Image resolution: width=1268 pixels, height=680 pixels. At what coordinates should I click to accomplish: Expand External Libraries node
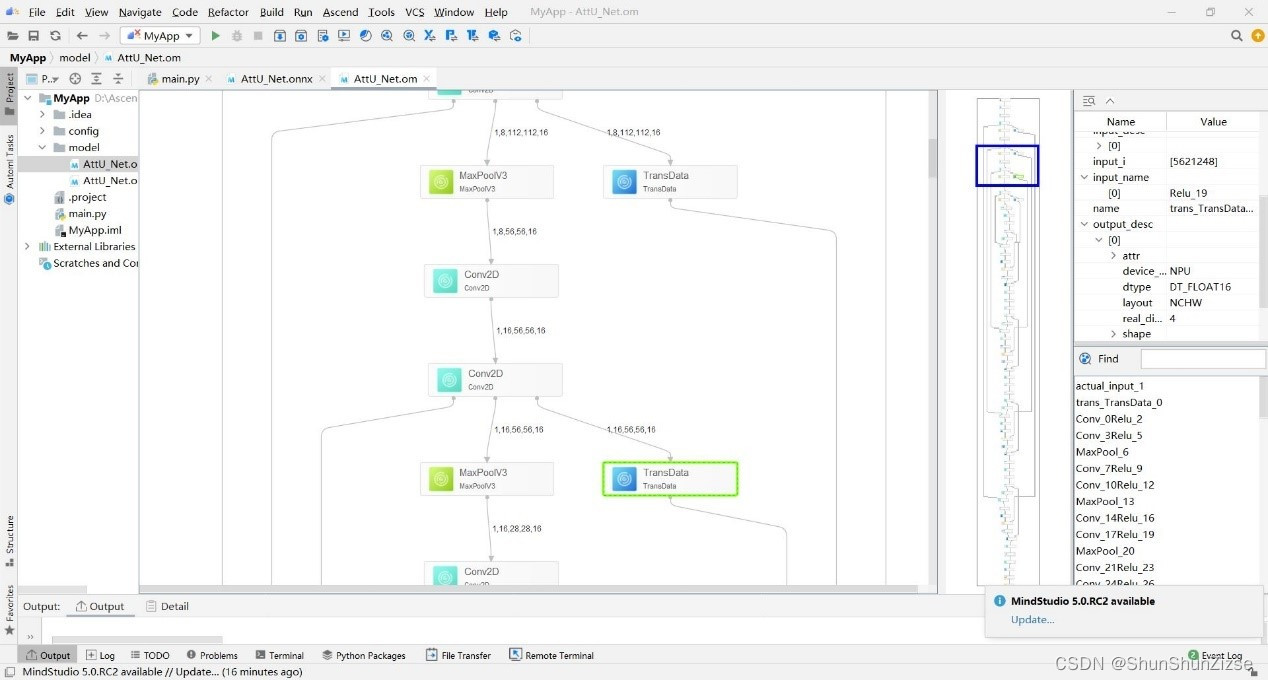coord(28,247)
